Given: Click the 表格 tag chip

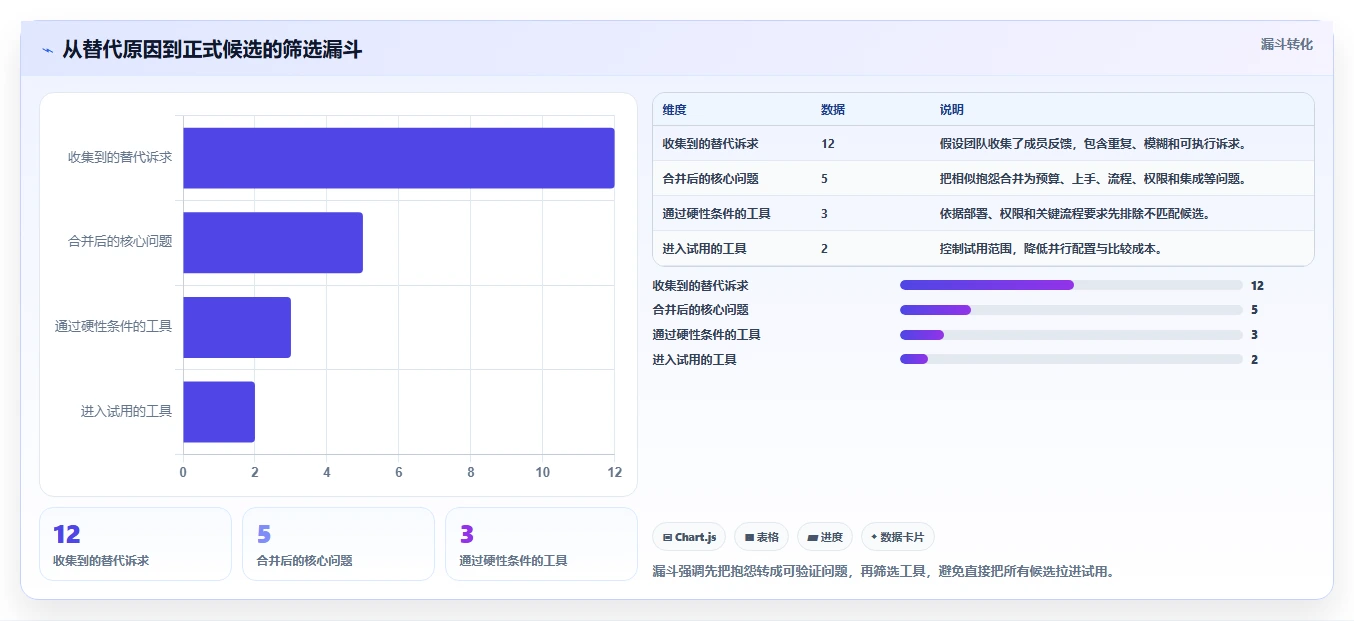Looking at the screenshot, I should (x=761, y=537).
